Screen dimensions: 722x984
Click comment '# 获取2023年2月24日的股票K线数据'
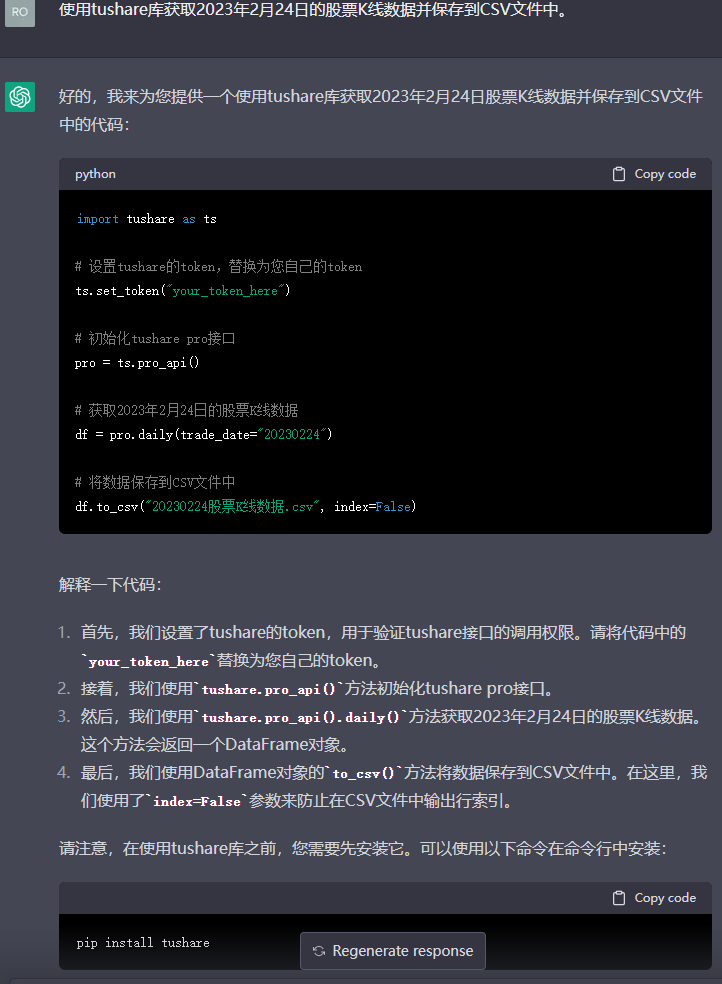[186, 410]
